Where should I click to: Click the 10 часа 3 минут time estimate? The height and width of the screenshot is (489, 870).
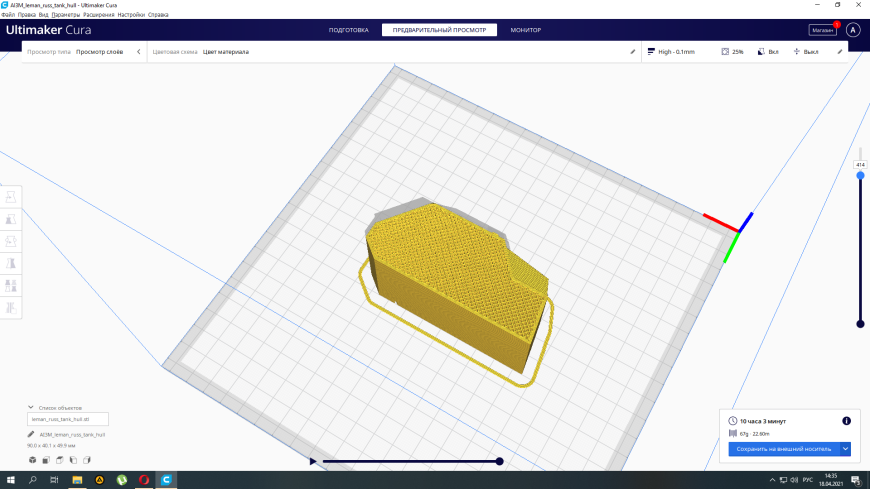[x=763, y=421]
